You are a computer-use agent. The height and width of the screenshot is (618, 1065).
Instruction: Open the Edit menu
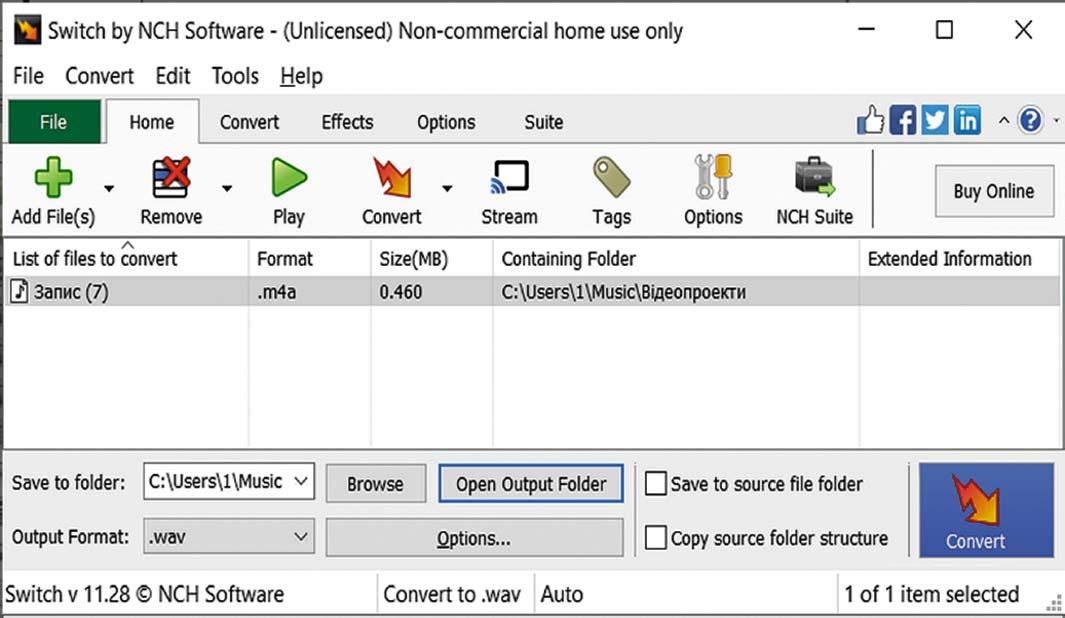(x=173, y=75)
